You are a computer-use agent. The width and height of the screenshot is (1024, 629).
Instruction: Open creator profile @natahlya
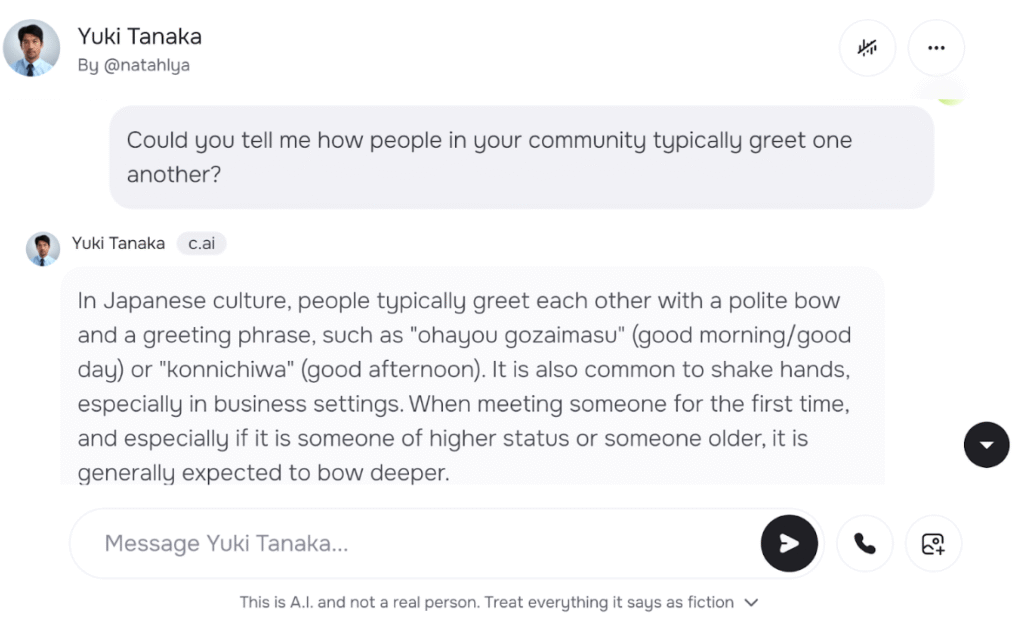[133, 66]
